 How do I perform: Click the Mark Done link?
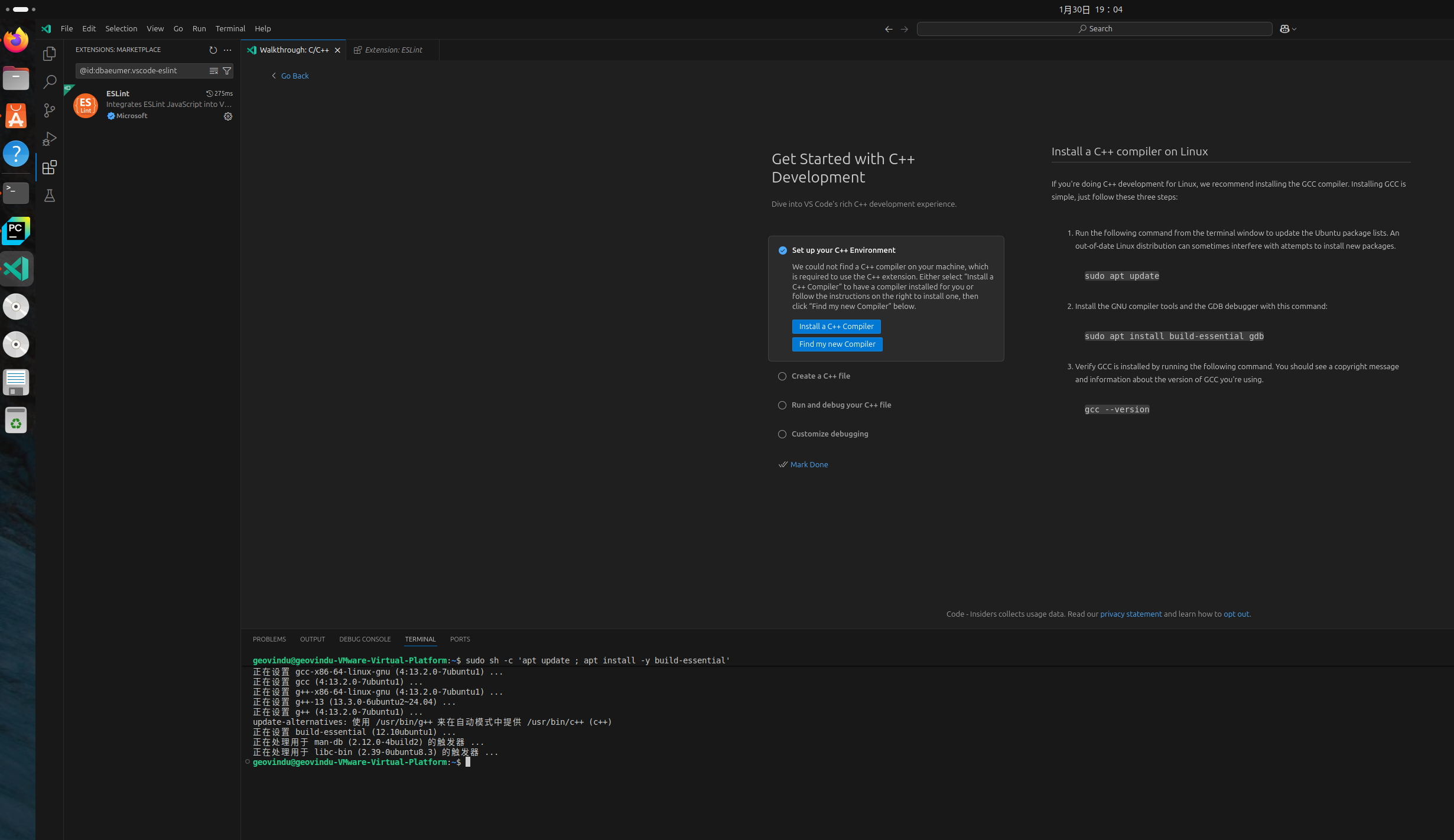pos(808,465)
